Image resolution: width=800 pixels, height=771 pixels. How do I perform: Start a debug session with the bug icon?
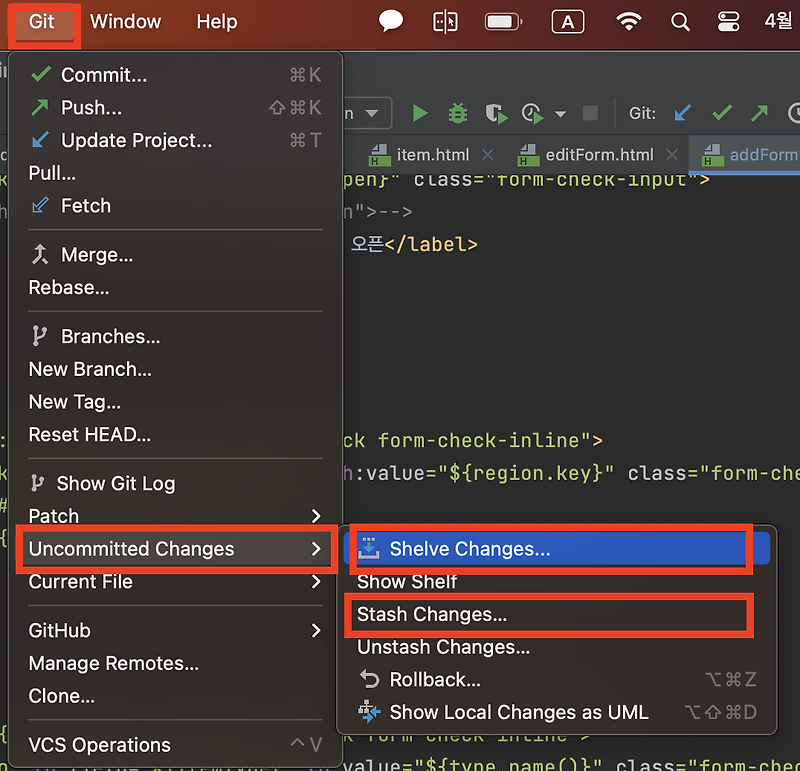[457, 112]
